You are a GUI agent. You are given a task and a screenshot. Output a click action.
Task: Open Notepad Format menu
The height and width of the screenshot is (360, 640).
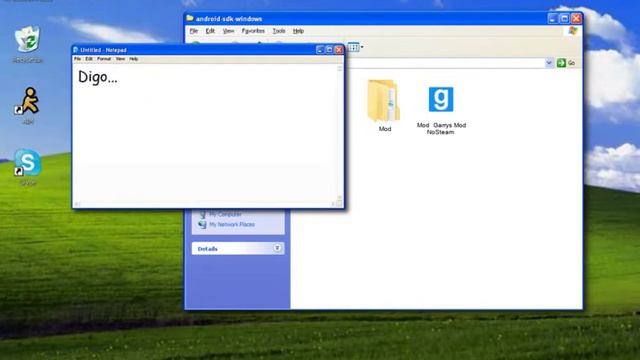pos(104,59)
